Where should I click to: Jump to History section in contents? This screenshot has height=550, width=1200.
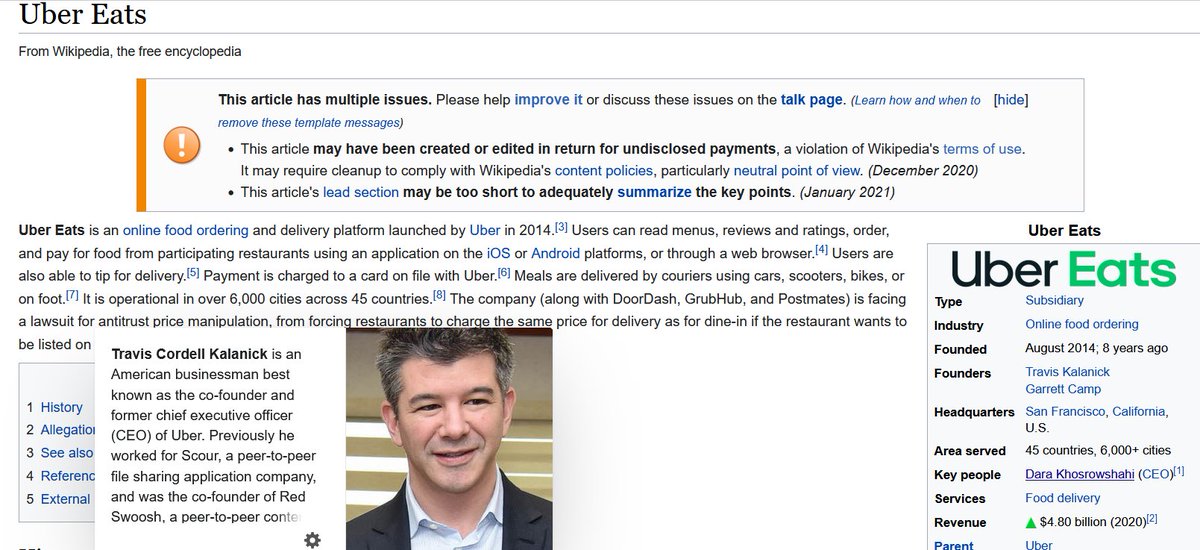coord(61,407)
